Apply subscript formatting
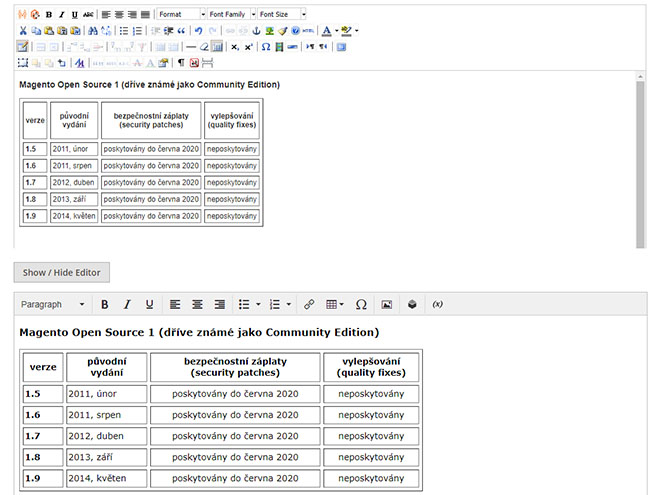 [x=235, y=47]
